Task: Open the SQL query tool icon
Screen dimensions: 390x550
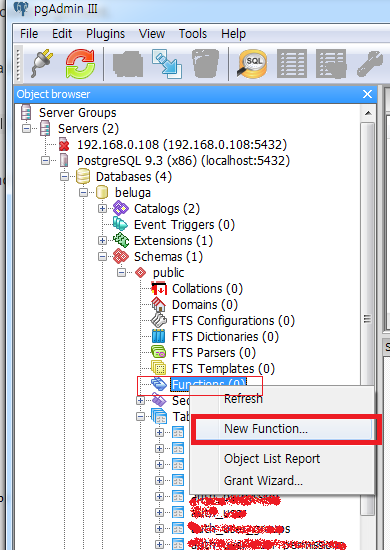Action: click(x=252, y=63)
